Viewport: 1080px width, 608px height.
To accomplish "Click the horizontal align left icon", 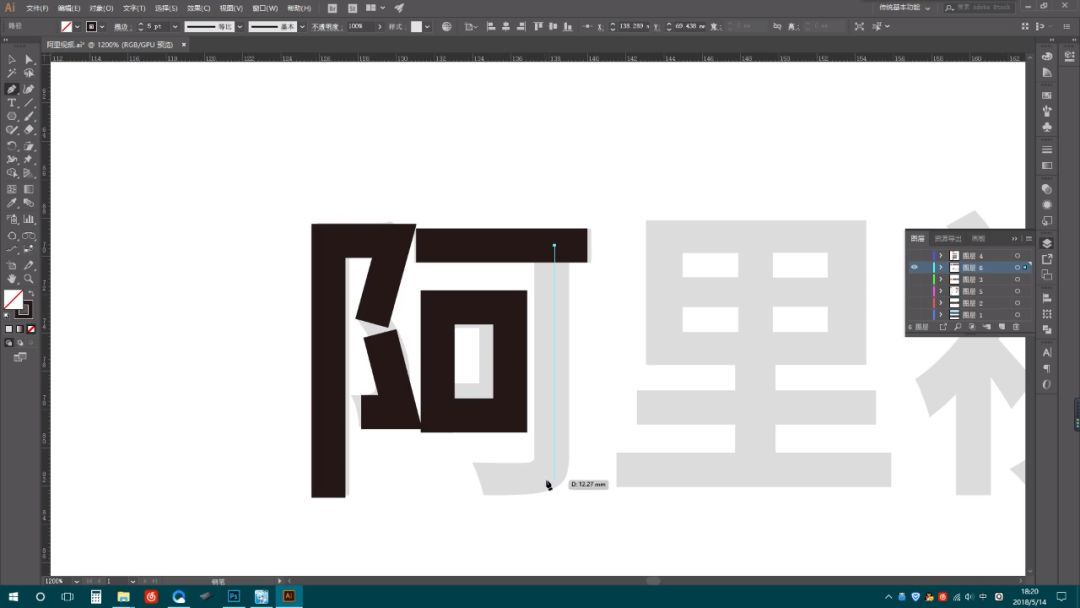I will coord(491,26).
